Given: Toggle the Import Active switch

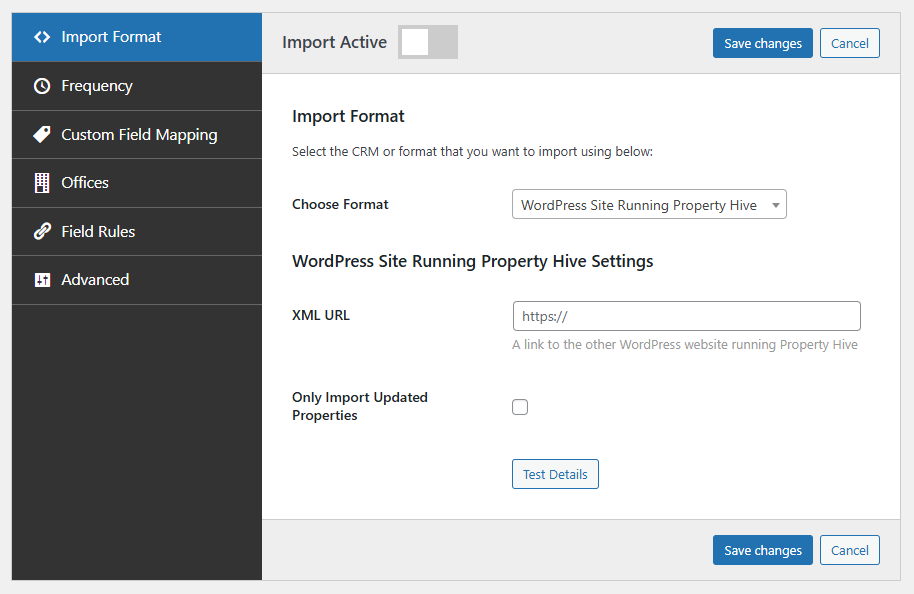Looking at the screenshot, I should tap(428, 42).
